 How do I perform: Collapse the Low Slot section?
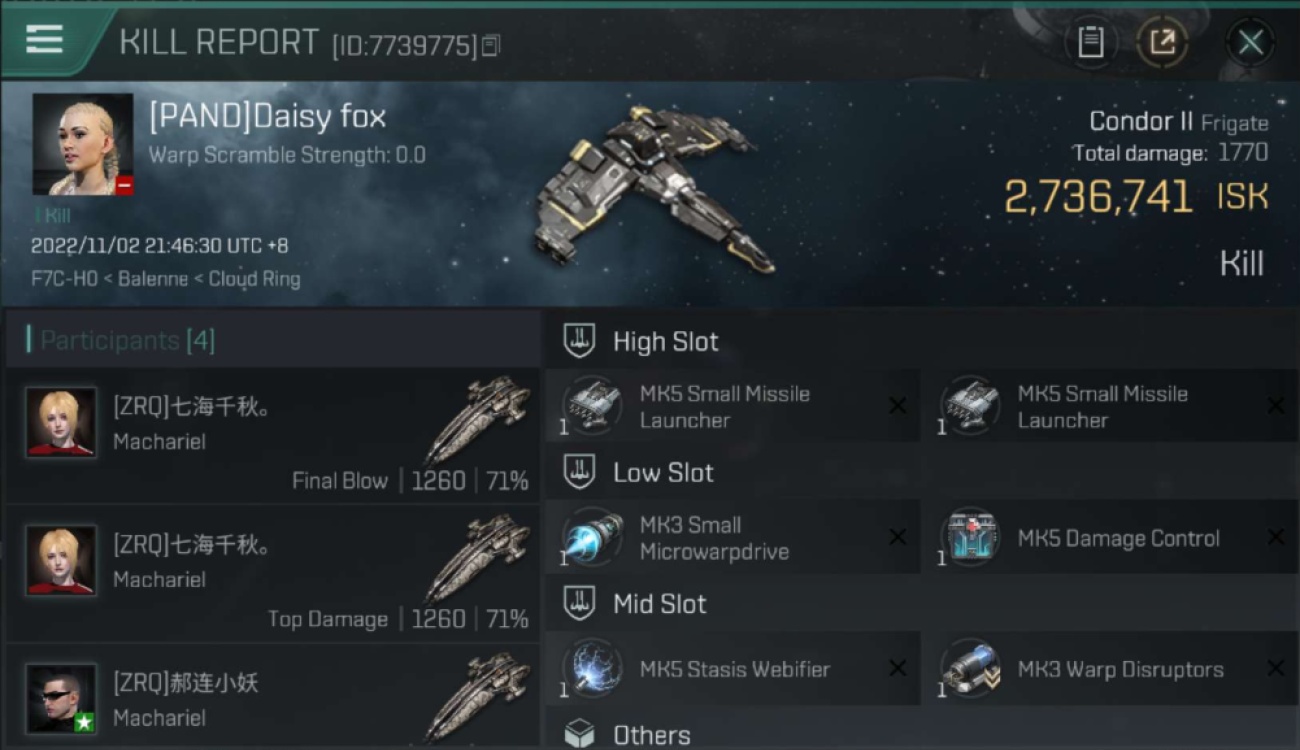[639, 472]
